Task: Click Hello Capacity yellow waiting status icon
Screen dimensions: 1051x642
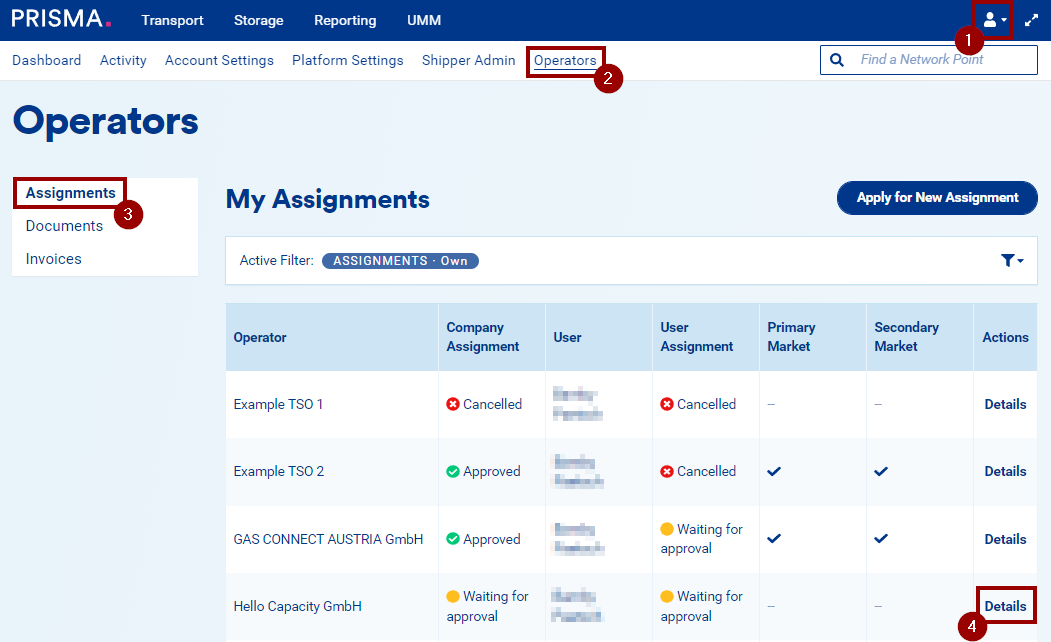Action: click(453, 596)
